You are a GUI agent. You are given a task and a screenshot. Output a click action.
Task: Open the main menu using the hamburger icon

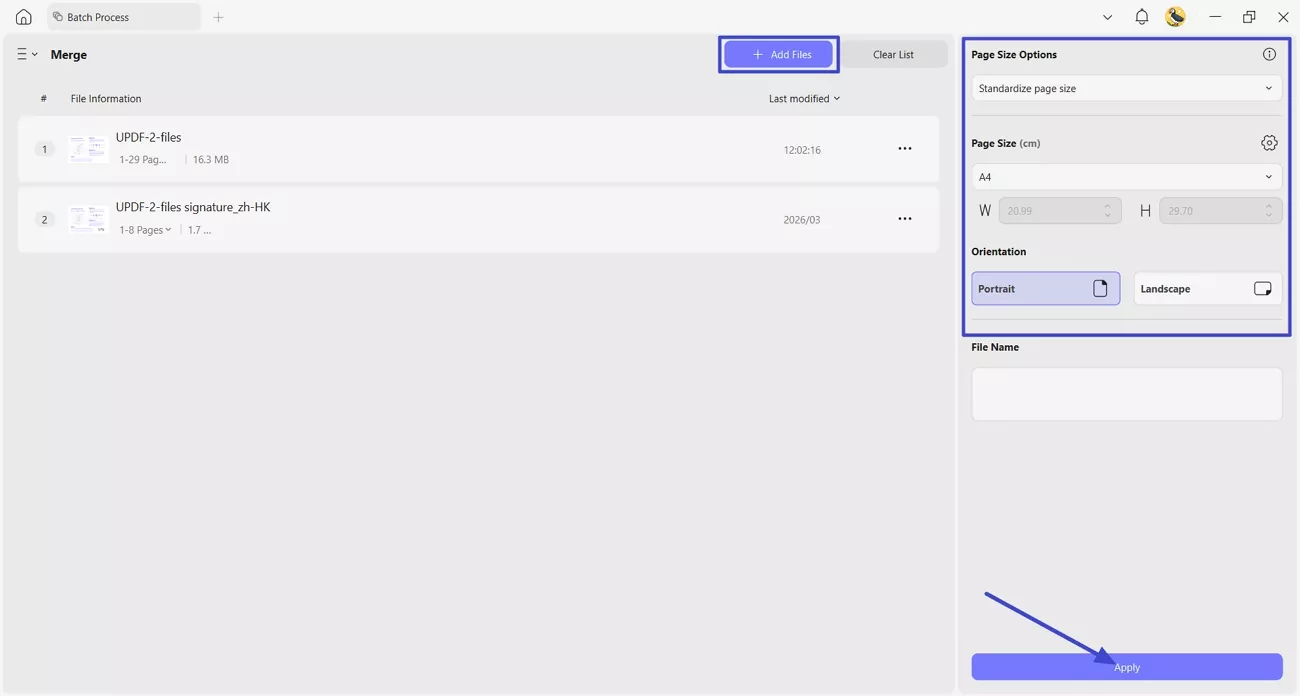(x=21, y=53)
